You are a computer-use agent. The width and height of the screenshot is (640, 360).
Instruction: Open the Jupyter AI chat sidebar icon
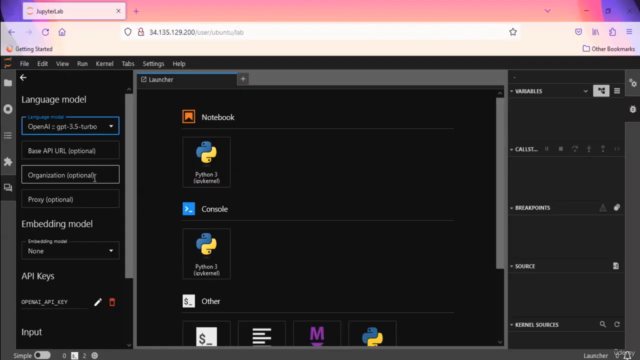[x=8, y=188]
